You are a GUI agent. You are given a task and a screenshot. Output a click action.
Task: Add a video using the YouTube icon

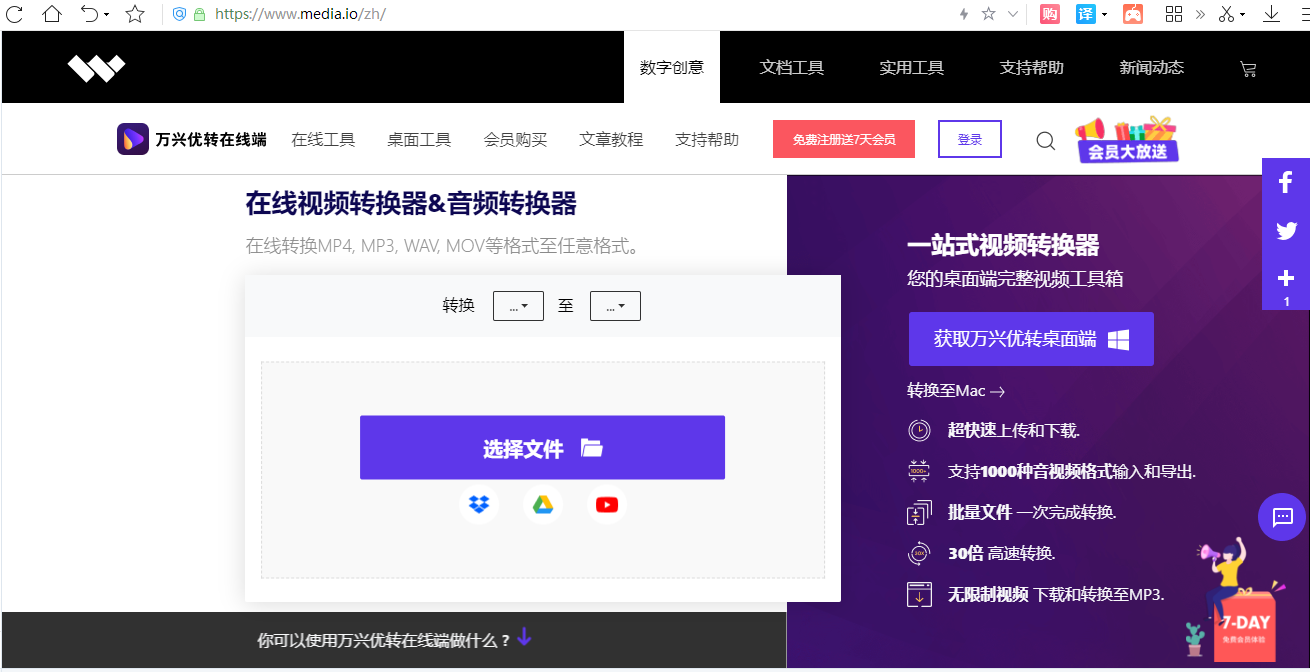point(606,505)
